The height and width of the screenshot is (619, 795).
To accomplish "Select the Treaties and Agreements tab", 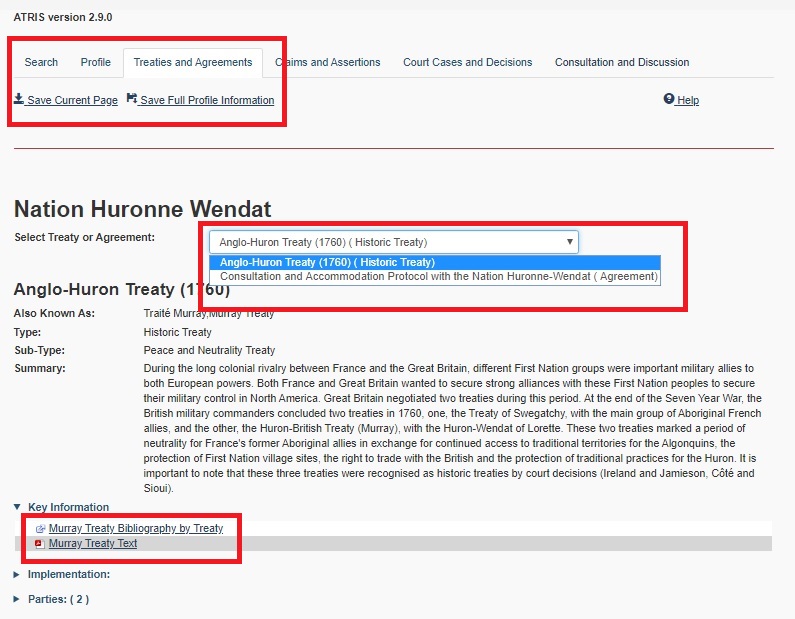I will pos(193,62).
